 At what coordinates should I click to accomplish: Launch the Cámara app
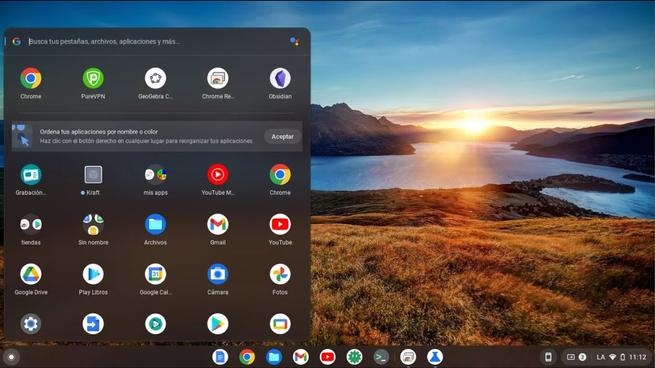point(218,274)
